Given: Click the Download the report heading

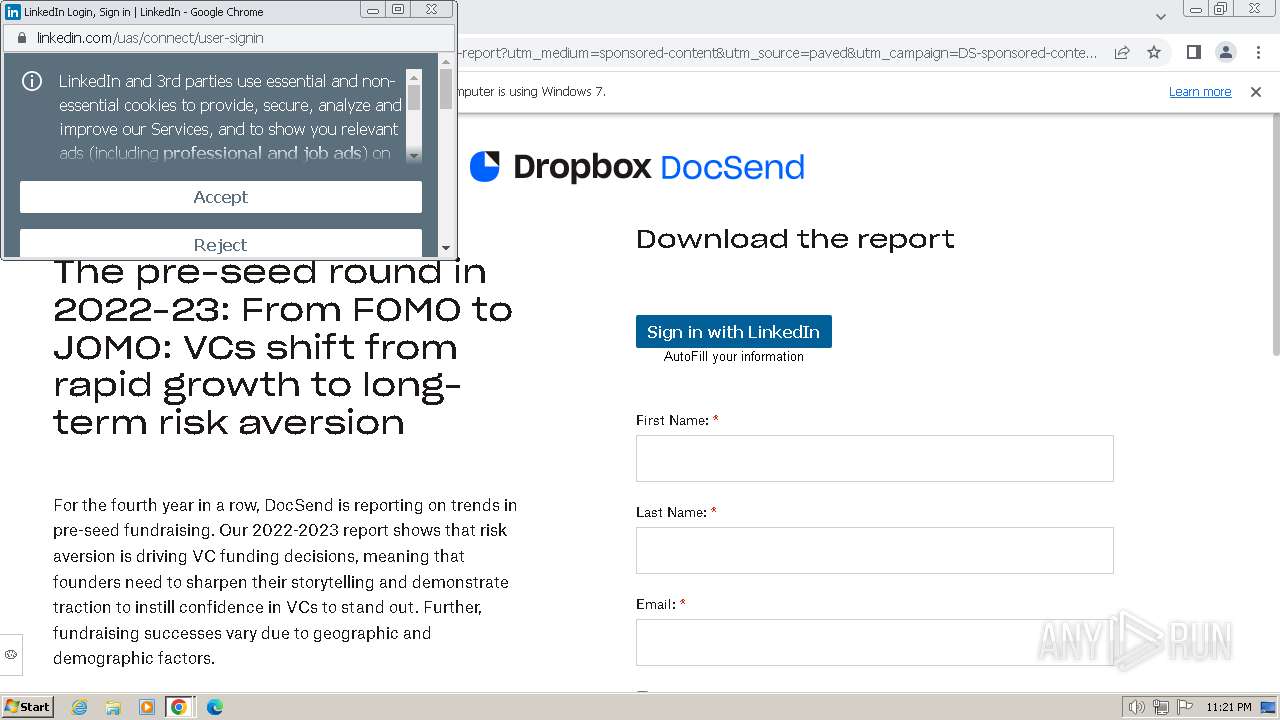Looking at the screenshot, I should click(x=795, y=239).
